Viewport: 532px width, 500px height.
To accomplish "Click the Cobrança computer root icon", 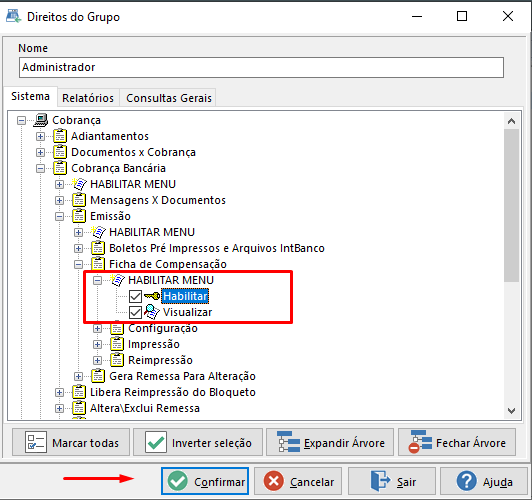I will pyautogui.click(x=41, y=120).
